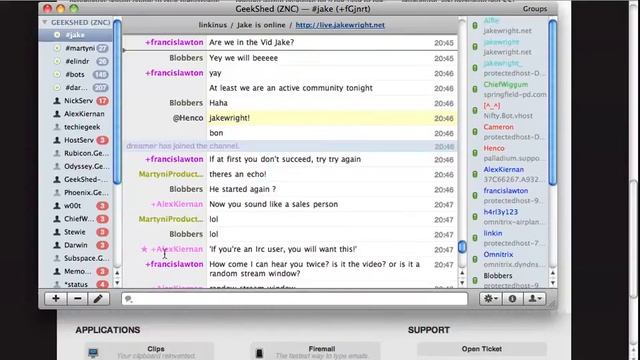Open the AlexKiernan private query
Image resolution: width=640 pixels, height=360 pixels.
point(84,114)
